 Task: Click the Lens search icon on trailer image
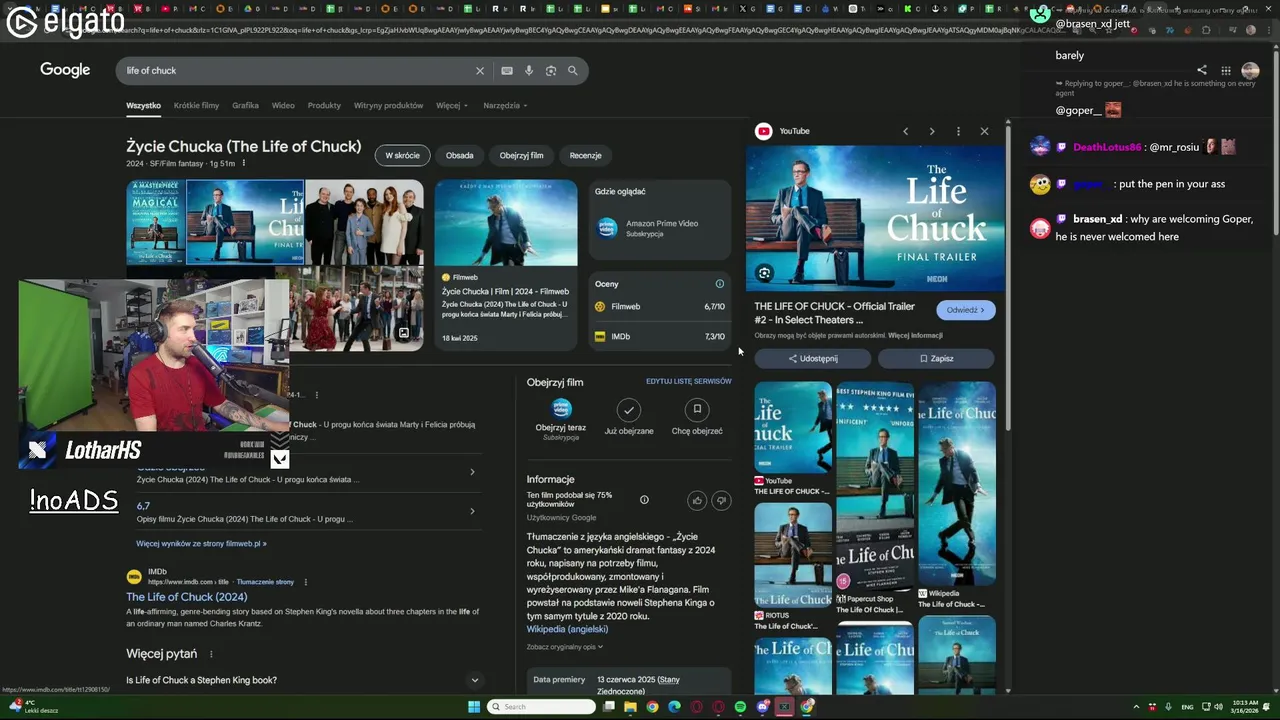765,273
